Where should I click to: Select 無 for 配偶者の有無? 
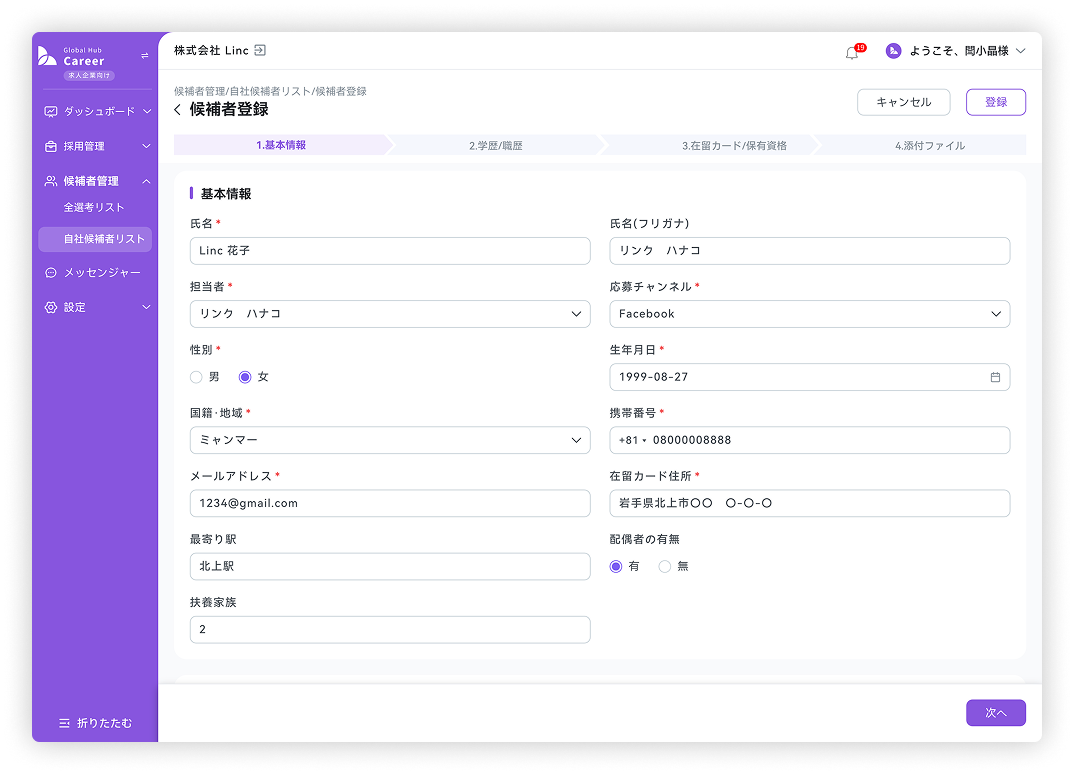pyautogui.click(x=664, y=566)
